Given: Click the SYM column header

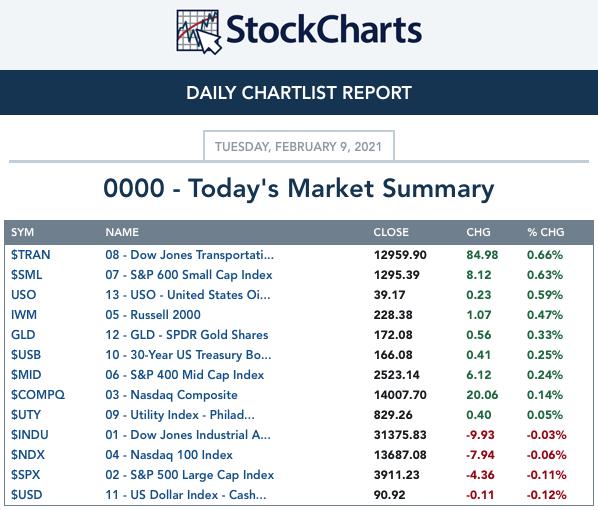Looking at the screenshot, I should (x=23, y=232).
